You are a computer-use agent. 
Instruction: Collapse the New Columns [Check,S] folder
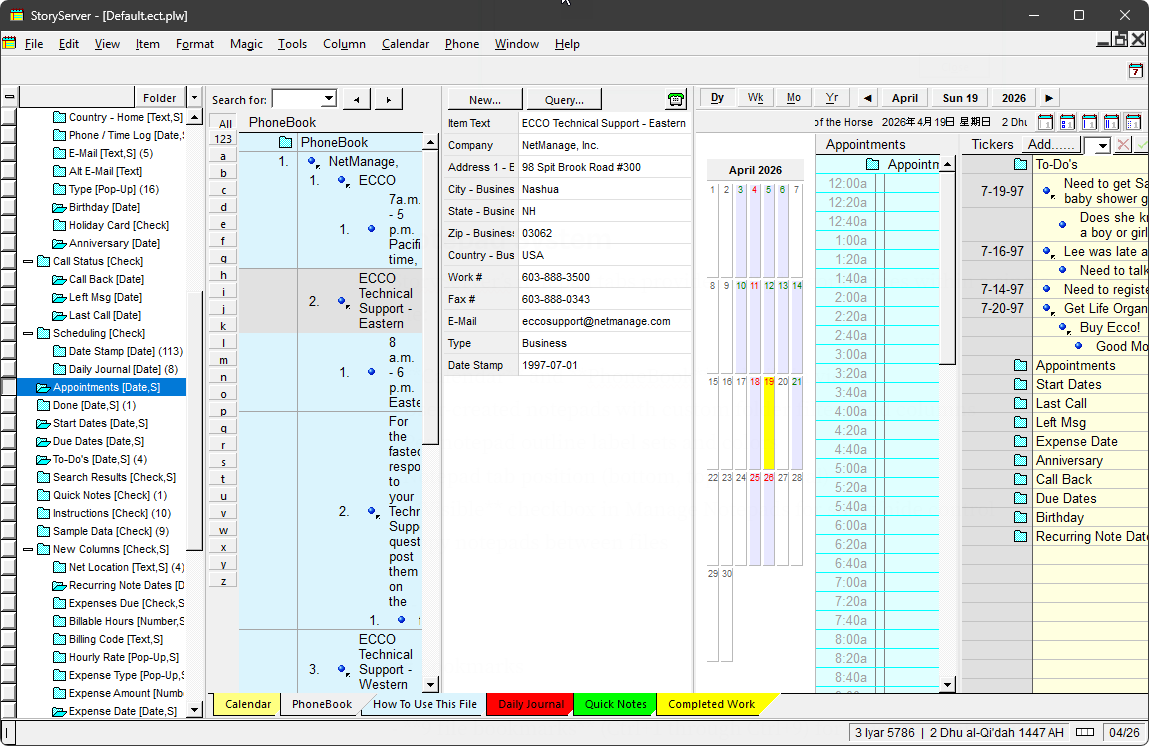coord(28,550)
